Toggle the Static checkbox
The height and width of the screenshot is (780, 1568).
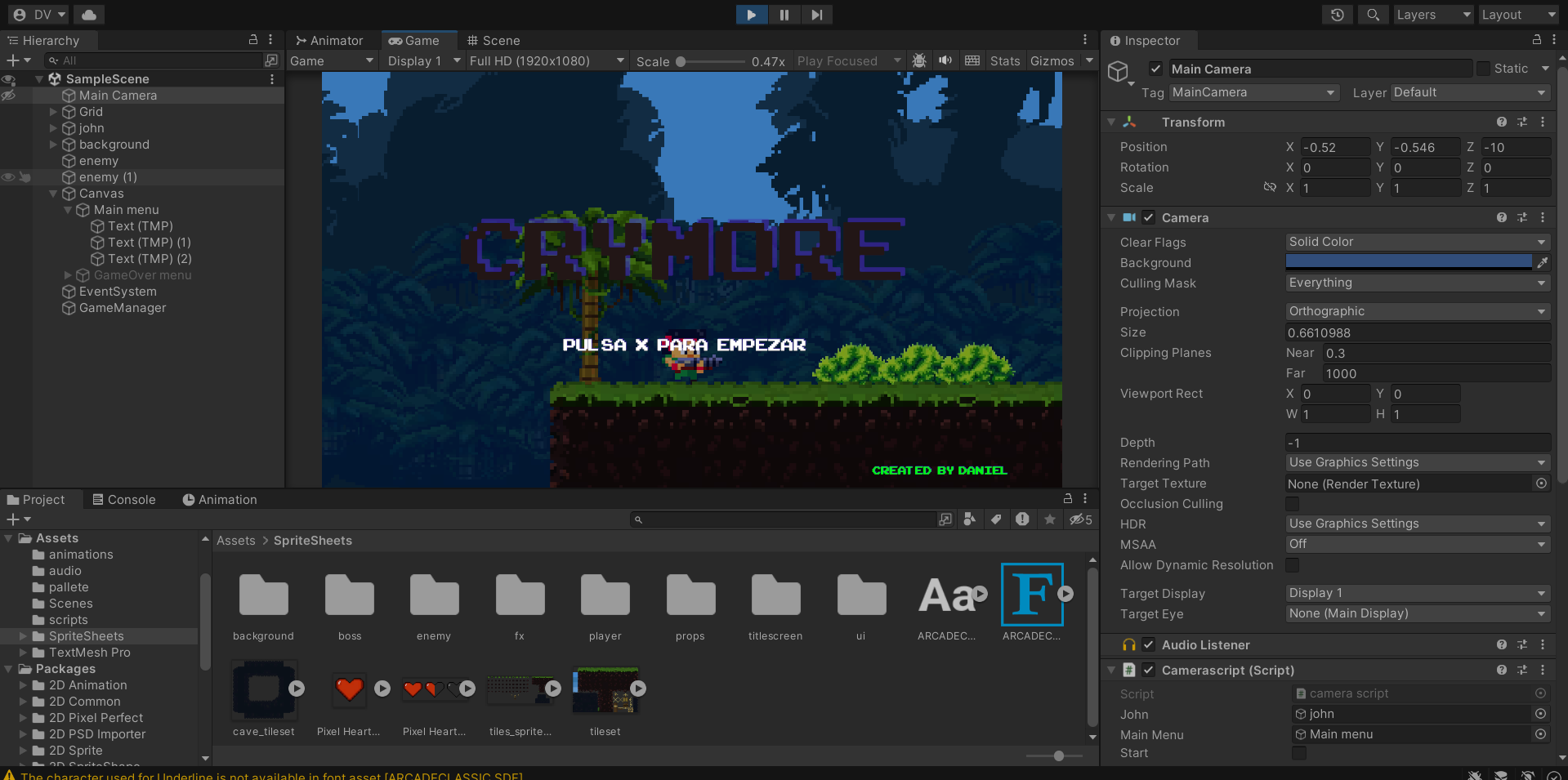pos(1483,69)
